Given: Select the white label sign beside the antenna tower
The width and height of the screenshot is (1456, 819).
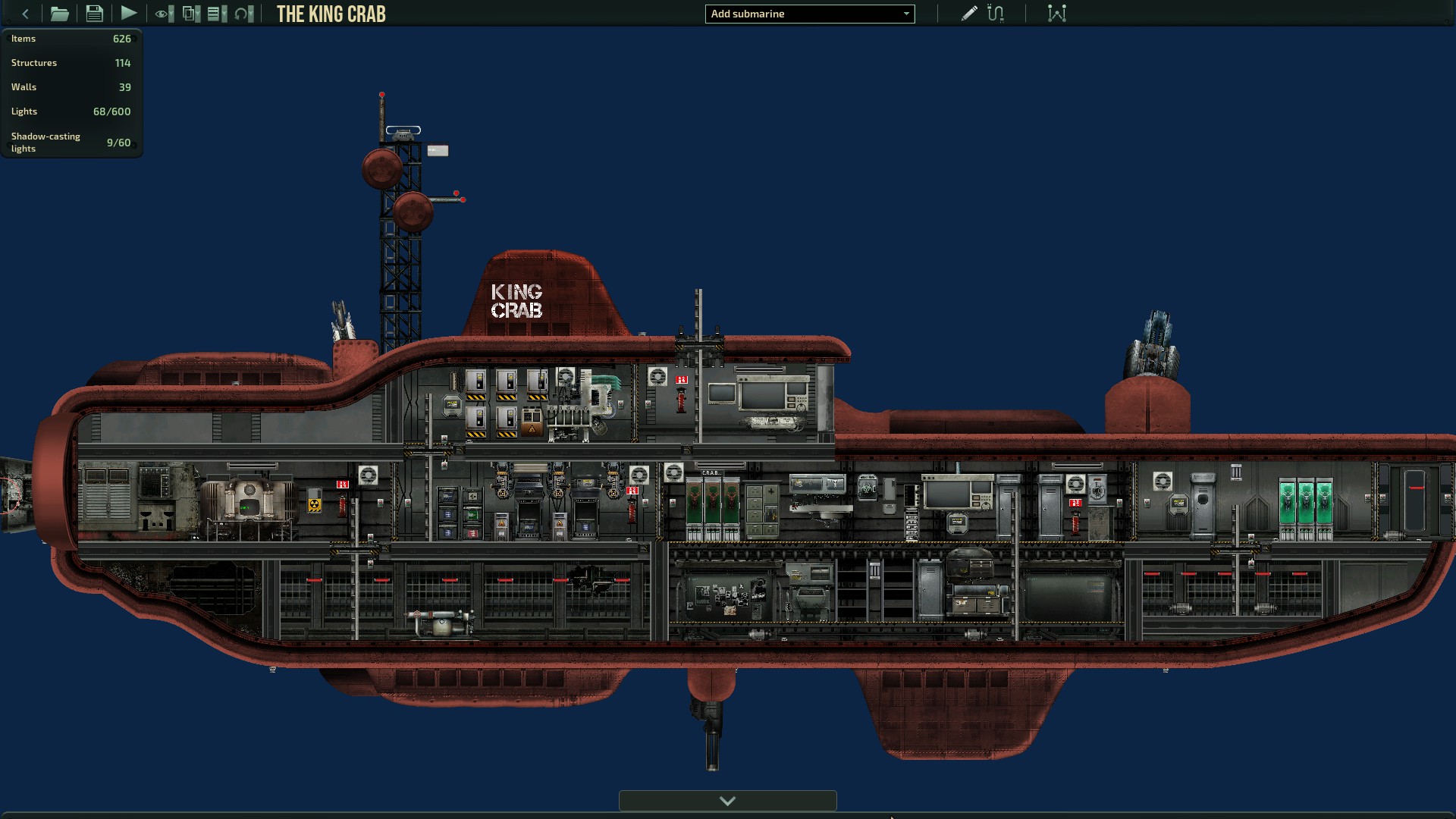Looking at the screenshot, I should pos(438,151).
